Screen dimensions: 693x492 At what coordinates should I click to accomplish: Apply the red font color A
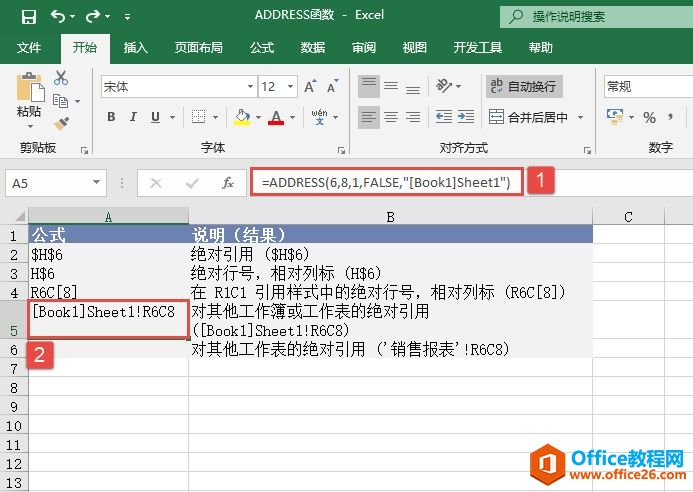click(x=276, y=117)
